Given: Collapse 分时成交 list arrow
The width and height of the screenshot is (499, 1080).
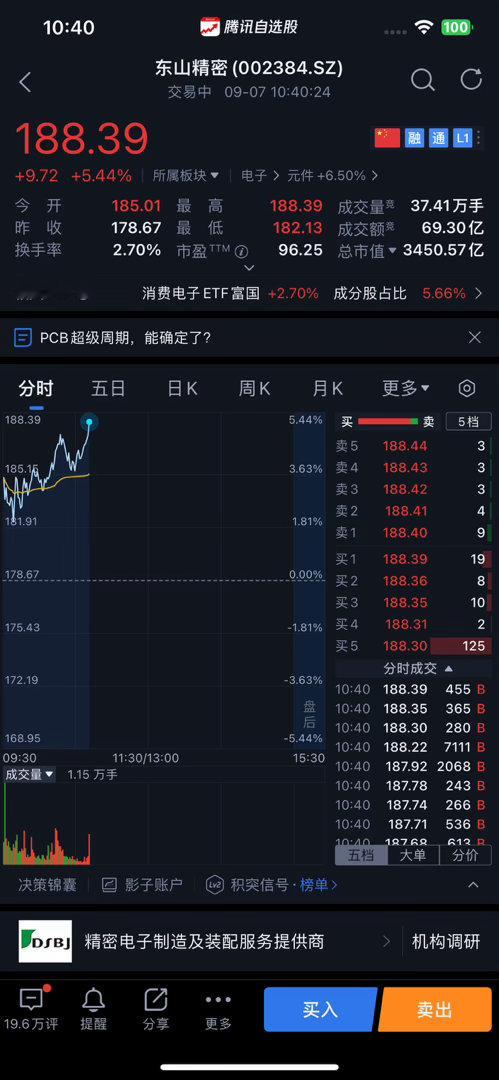Looking at the screenshot, I should [x=449, y=668].
